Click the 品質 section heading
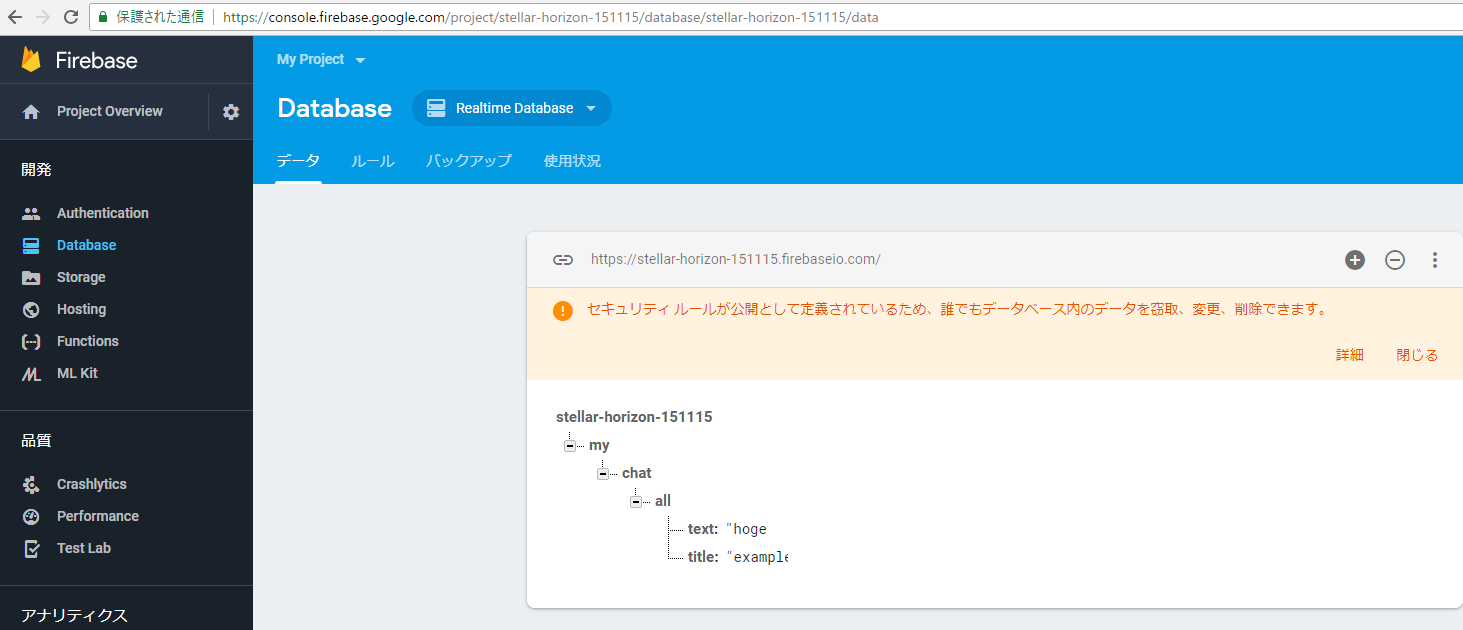This screenshot has width=1463, height=630. point(36,441)
